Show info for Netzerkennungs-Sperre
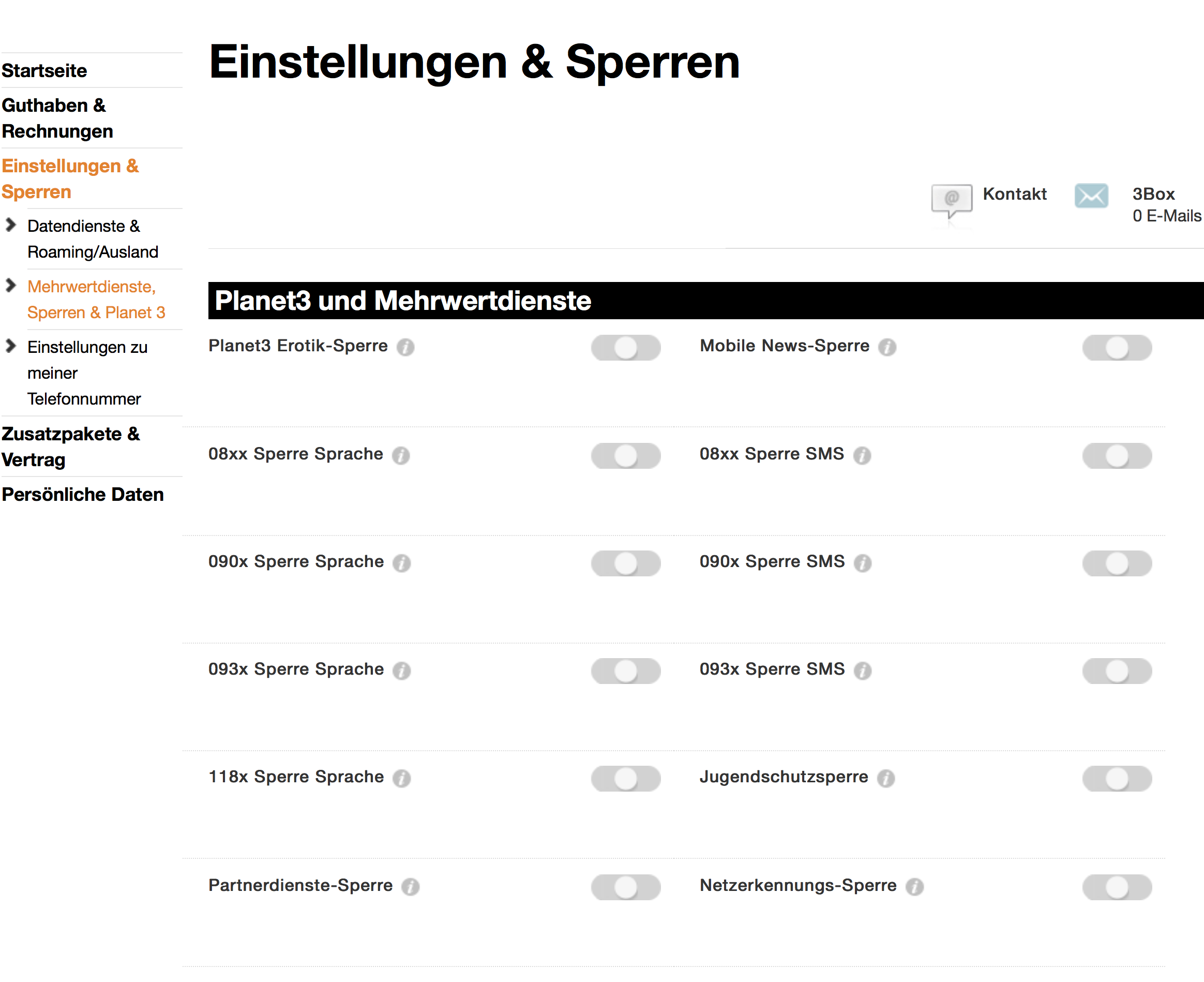This screenshot has height=982, width=1204. 914,886
